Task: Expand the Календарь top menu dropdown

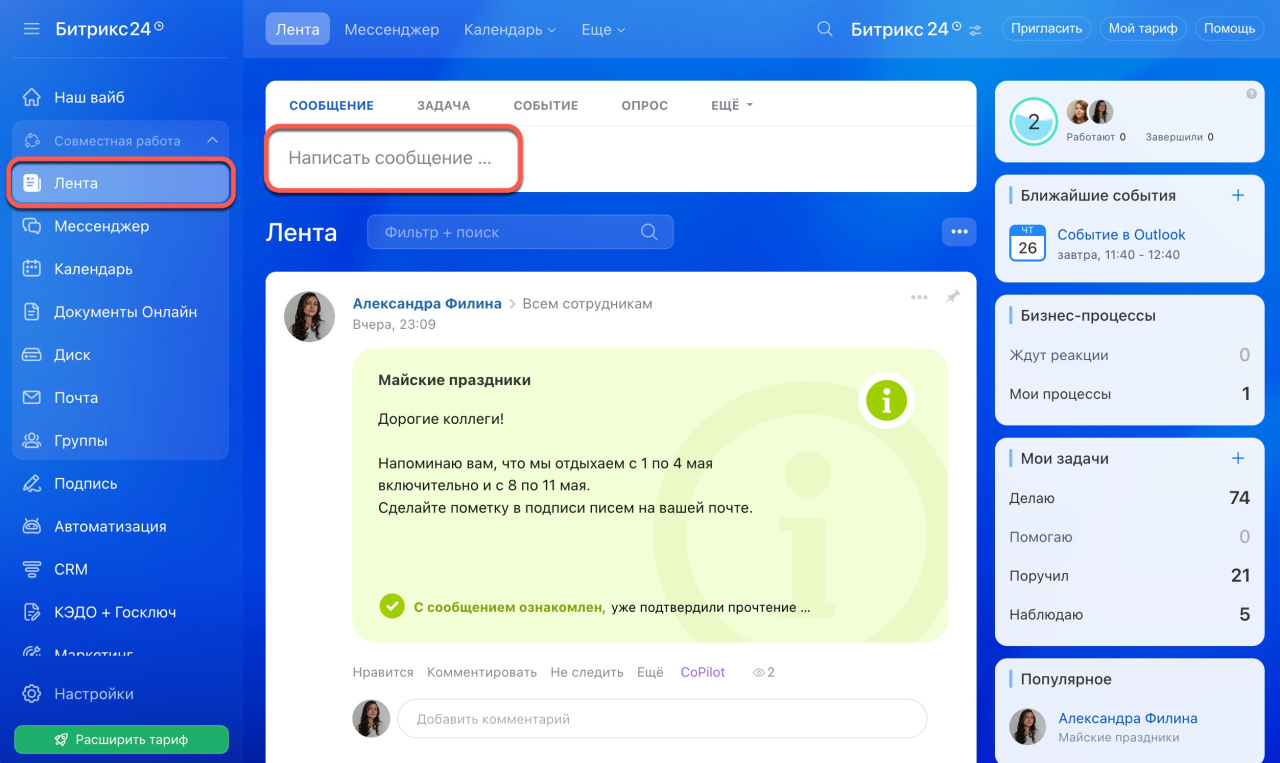Action: click(510, 30)
